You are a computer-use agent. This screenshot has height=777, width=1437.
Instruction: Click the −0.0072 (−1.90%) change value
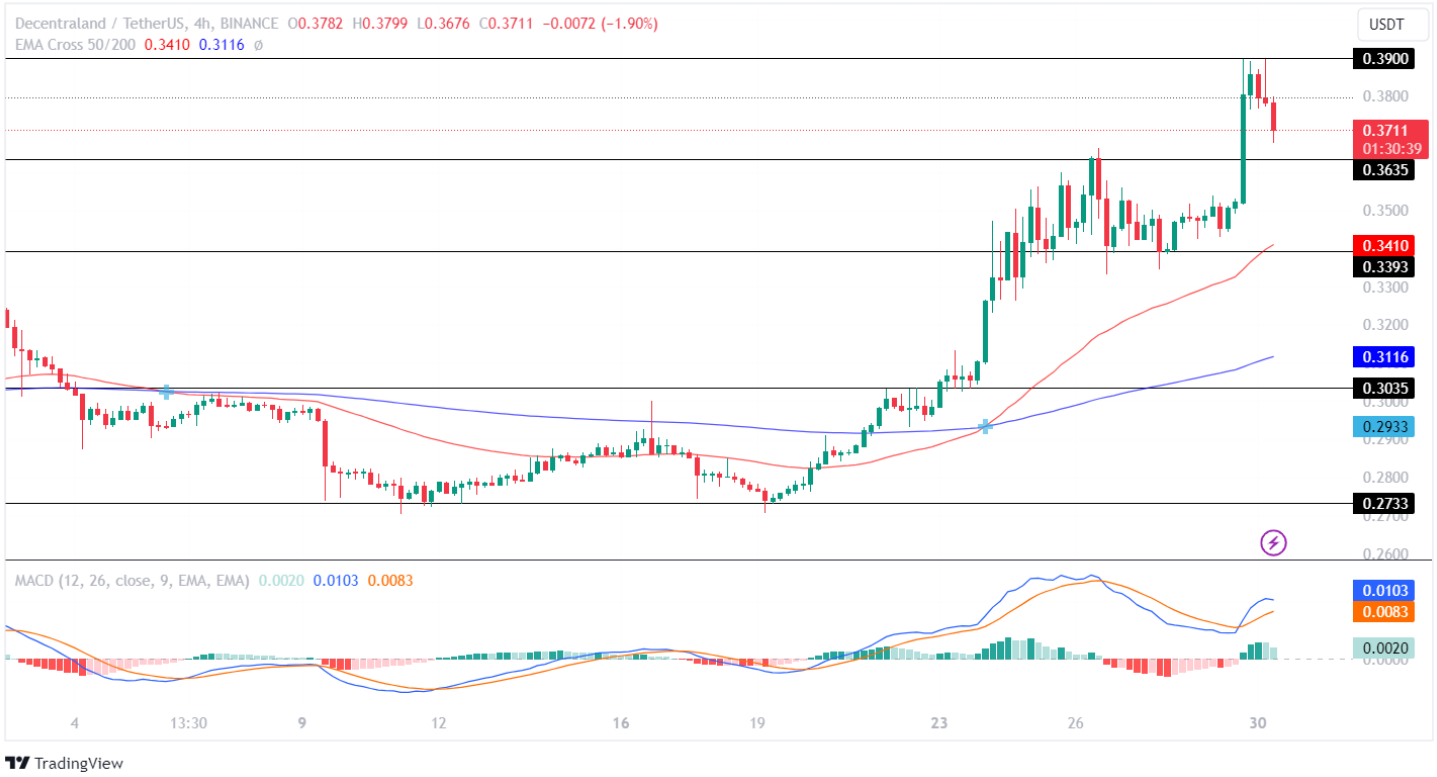click(600, 23)
